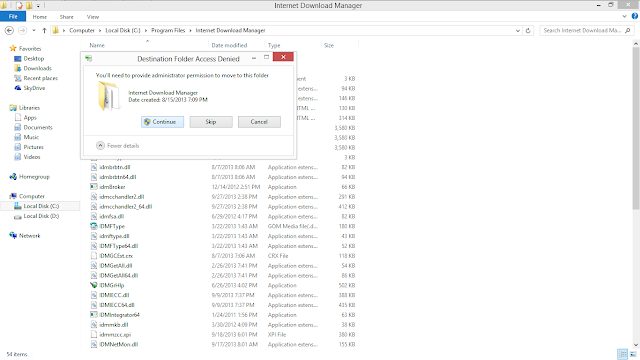Select Local Disk (C:) in the breadcrumb
This screenshot has height=360, width=640.
[122, 30]
